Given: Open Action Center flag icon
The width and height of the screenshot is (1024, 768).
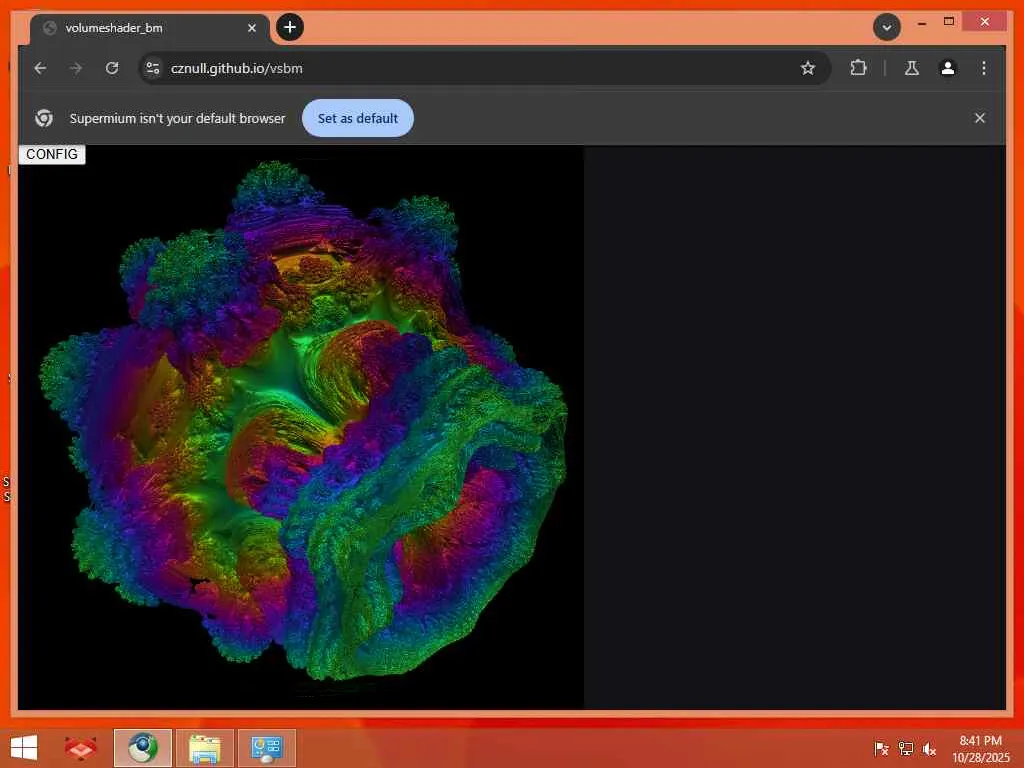Looking at the screenshot, I should [x=881, y=748].
